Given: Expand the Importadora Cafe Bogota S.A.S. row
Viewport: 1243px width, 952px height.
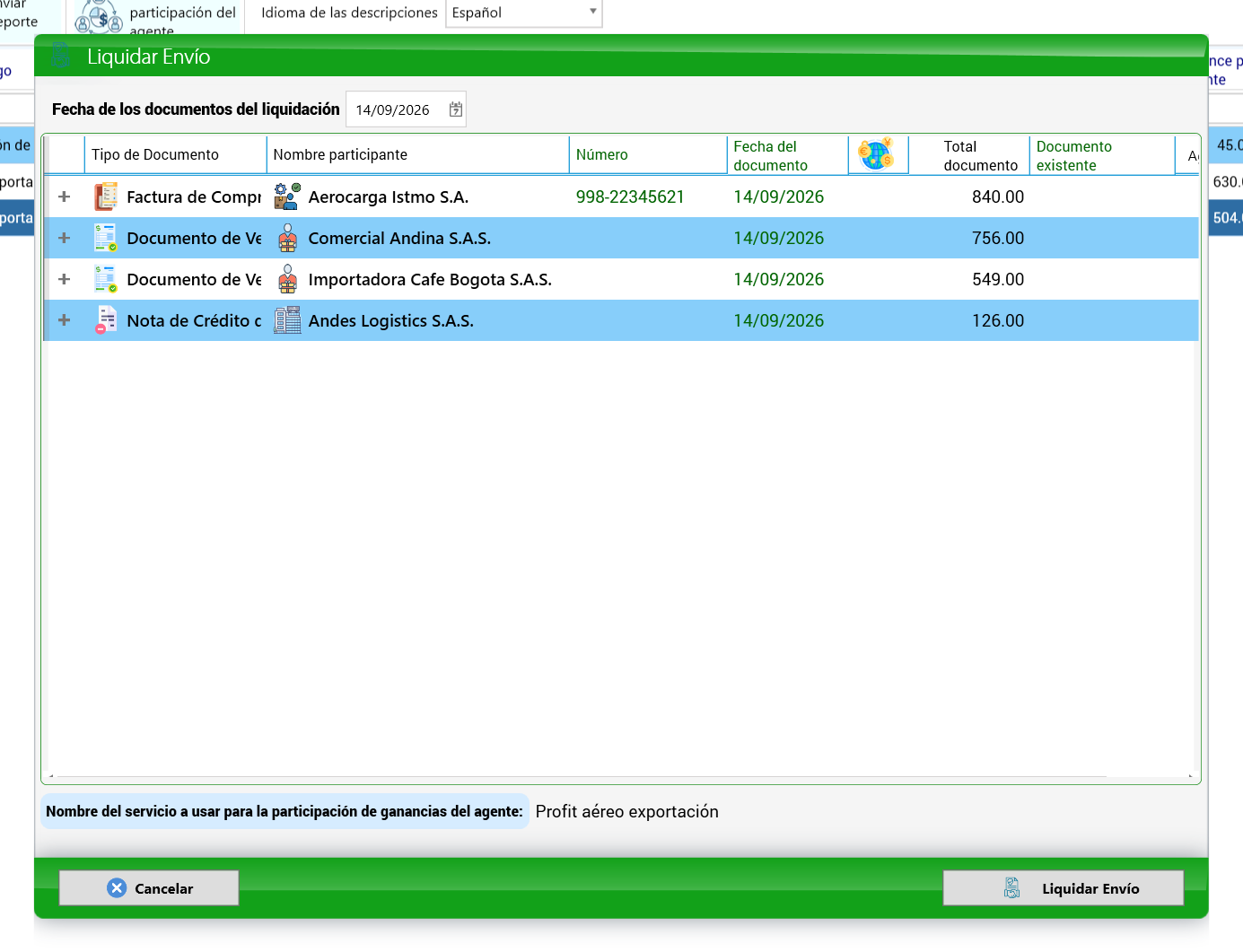Looking at the screenshot, I should [x=64, y=279].
